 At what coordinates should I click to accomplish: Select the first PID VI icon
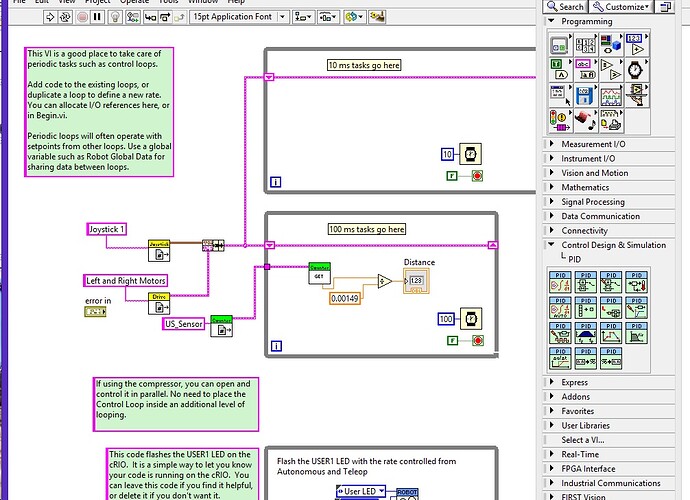(560, 282)
